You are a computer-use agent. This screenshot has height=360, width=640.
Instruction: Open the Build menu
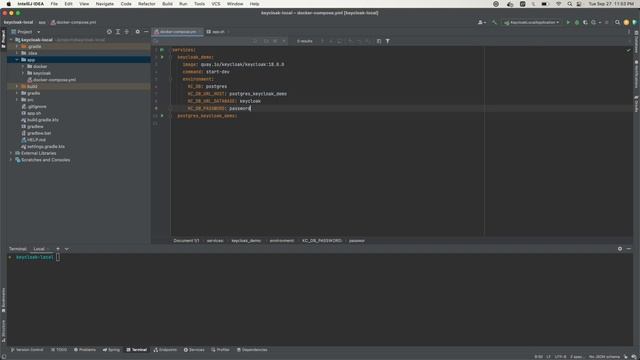[x=167, y=4]
